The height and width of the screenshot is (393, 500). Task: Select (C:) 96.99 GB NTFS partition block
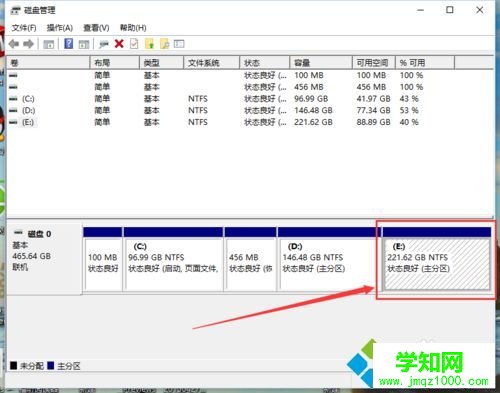[x=173, y=259]
